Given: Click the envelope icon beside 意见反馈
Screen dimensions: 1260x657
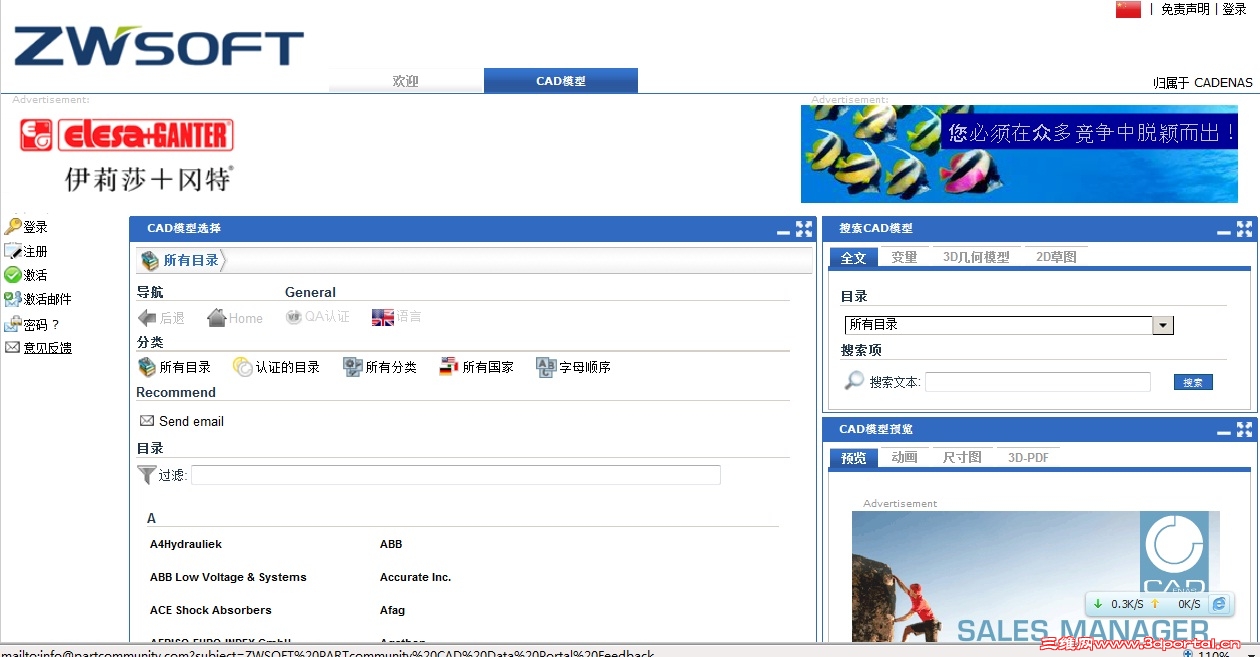Looking at the screenshot, I should (13, 347).
